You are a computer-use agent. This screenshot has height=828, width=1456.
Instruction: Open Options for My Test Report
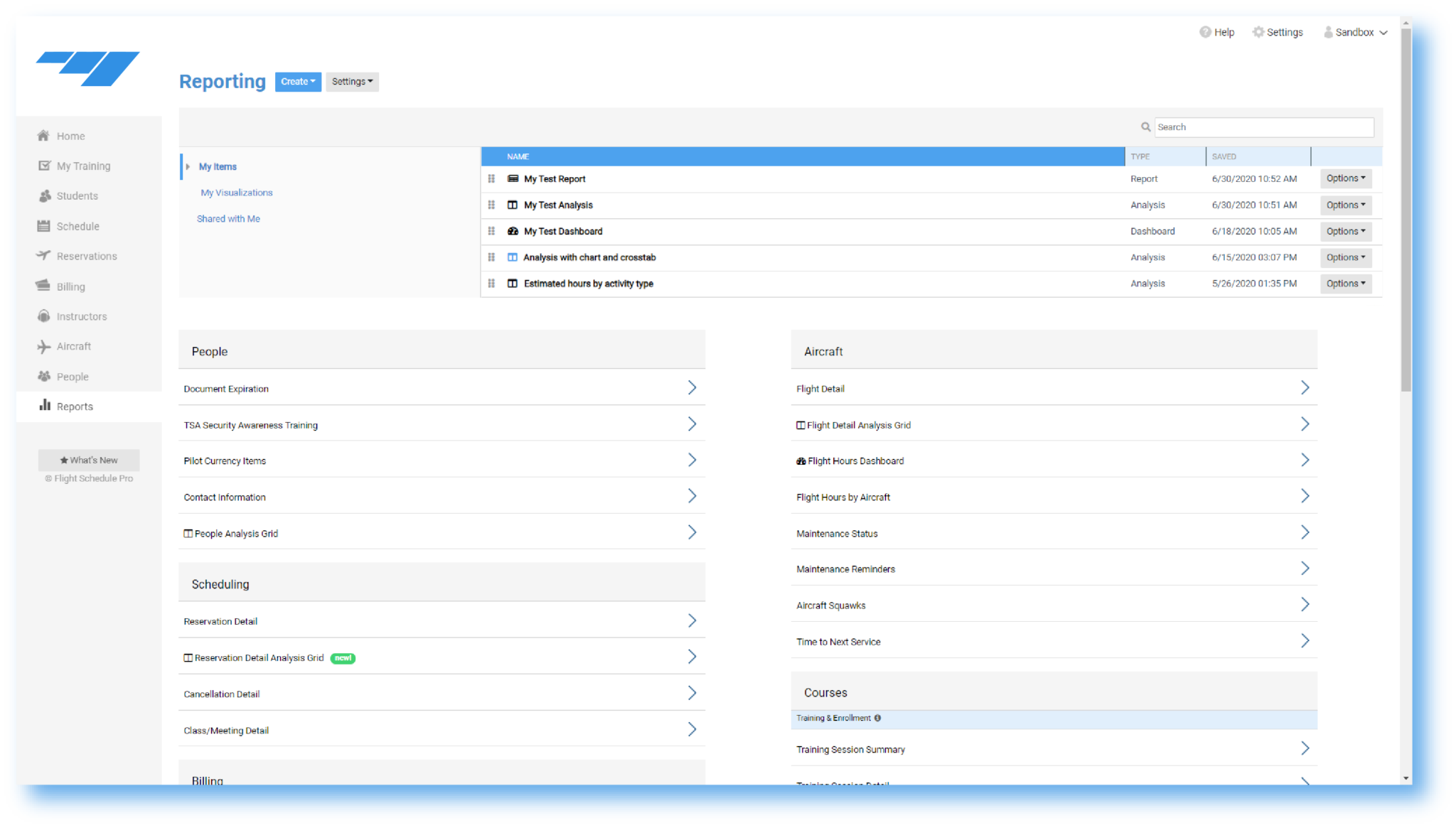click(1345, 178)
